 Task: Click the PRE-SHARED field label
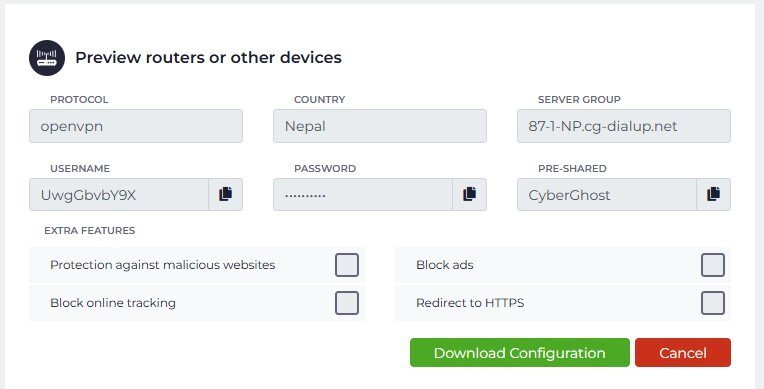572,169
